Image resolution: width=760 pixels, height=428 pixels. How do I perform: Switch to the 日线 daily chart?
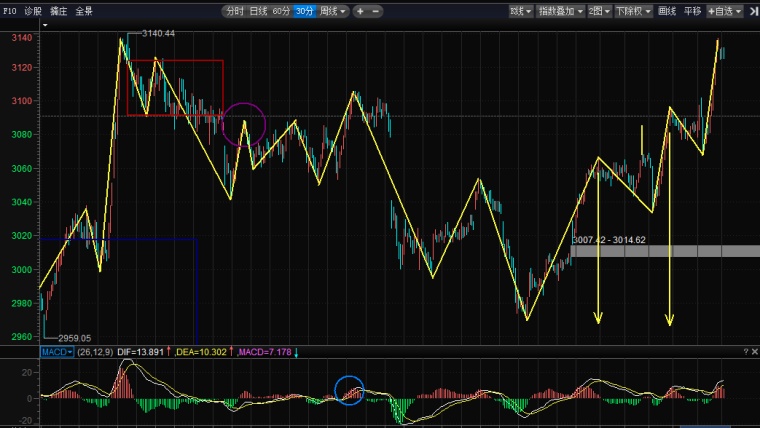click(x=258, y=11)
